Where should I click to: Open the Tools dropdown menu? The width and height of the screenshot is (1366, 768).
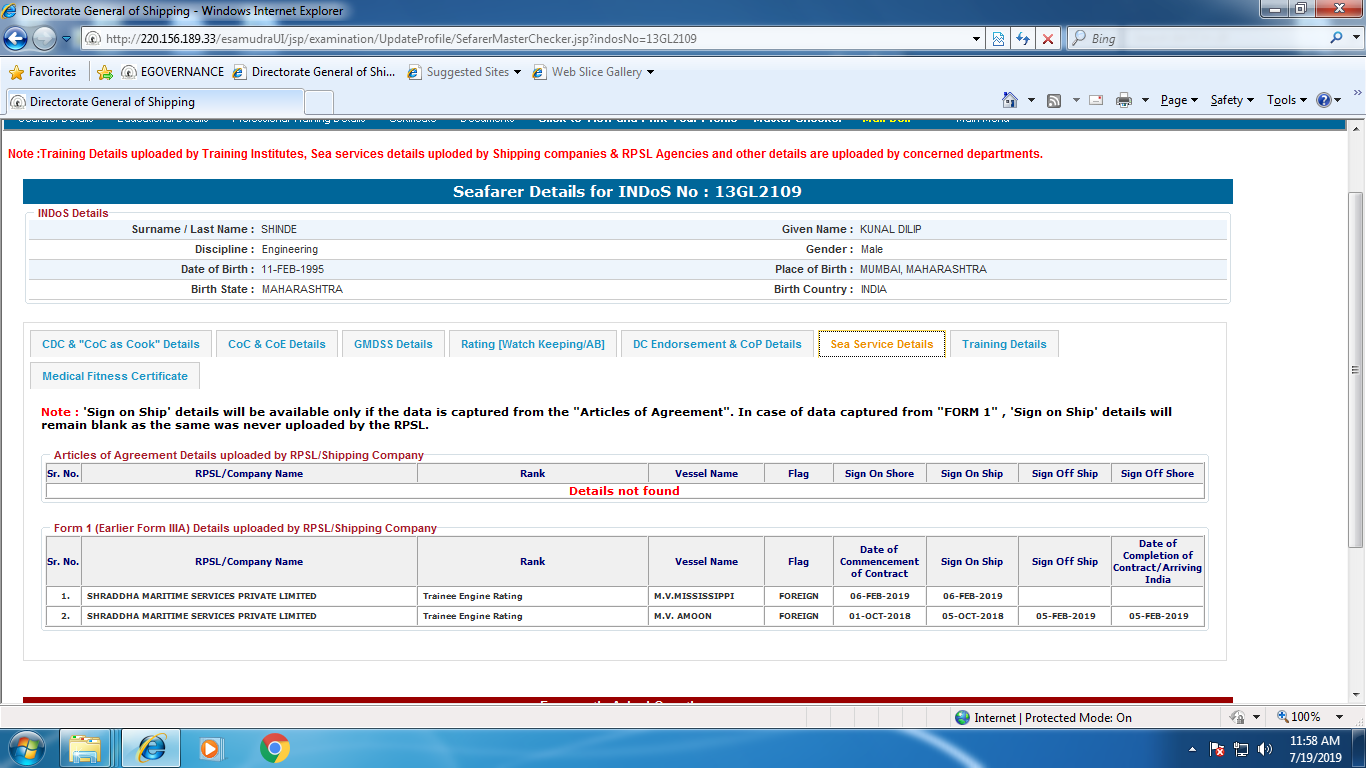(x=1286, y=100)
